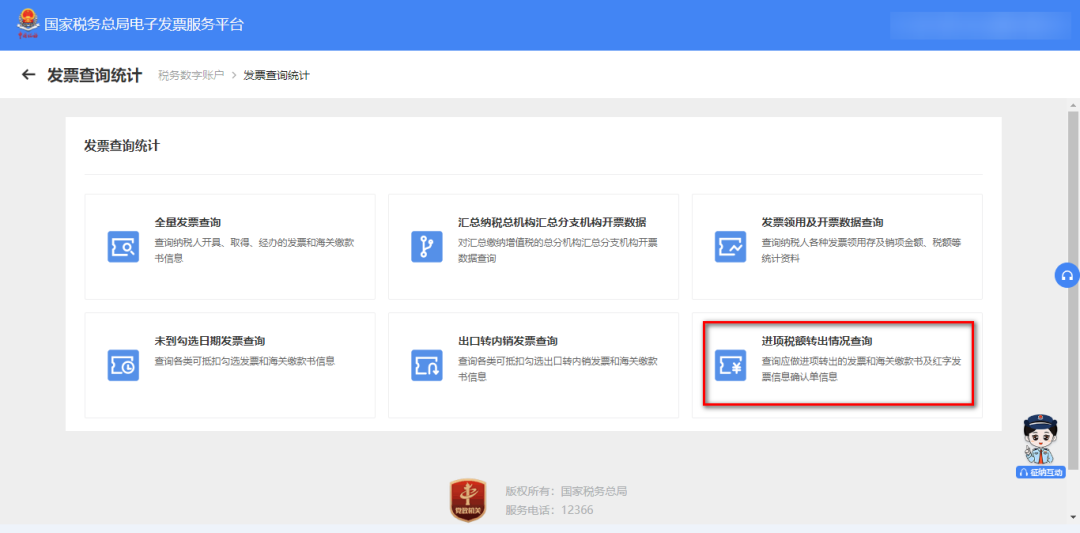Click the 国家税务总局电子发票服务平台 header title
Screen dimensions: 1080x533
pos(144,25)
